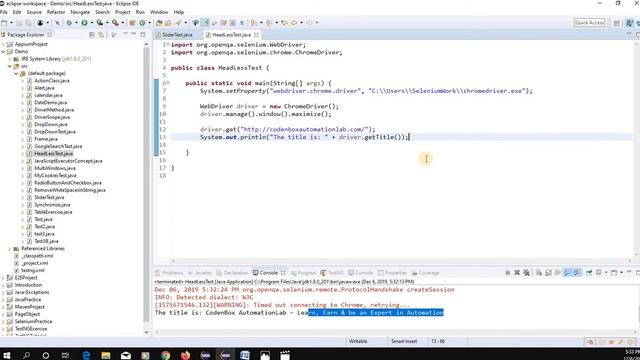
Task: Open the Window menu
Action: (159, 12)
